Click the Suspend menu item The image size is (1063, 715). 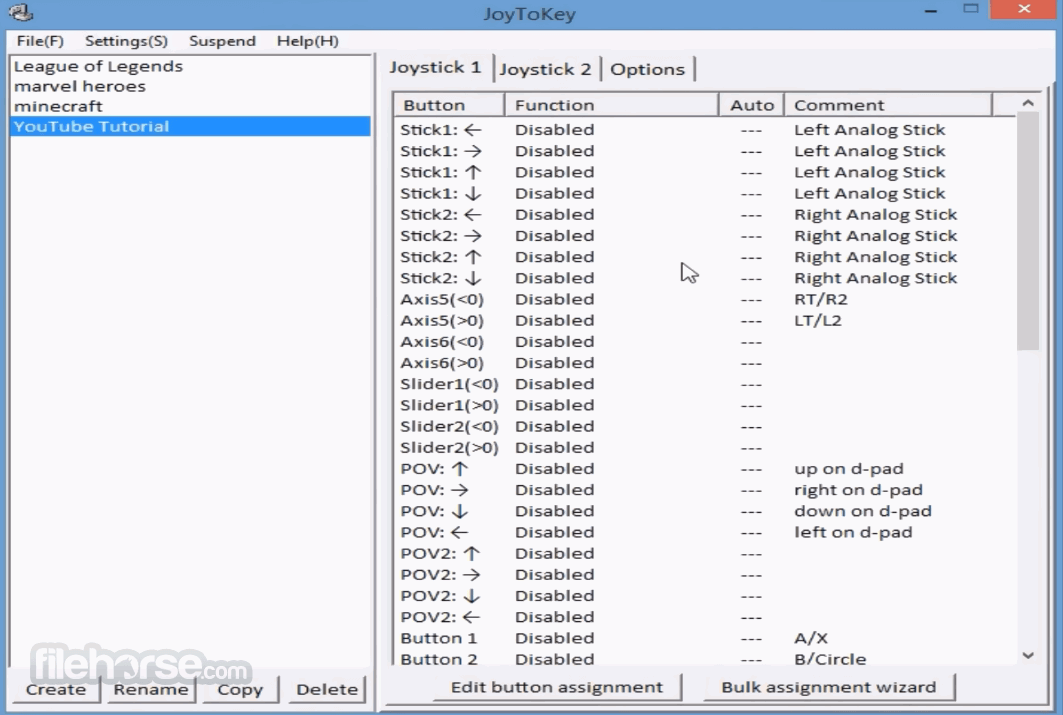[222, 41]
